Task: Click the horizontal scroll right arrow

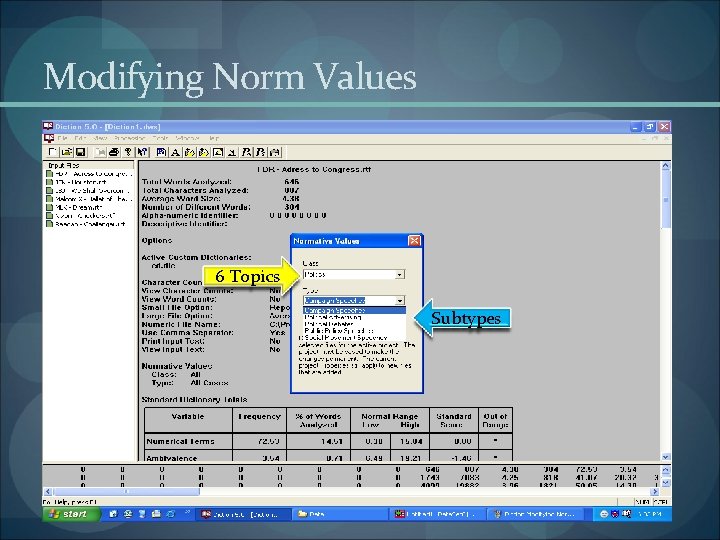Action: click(655, 491)
